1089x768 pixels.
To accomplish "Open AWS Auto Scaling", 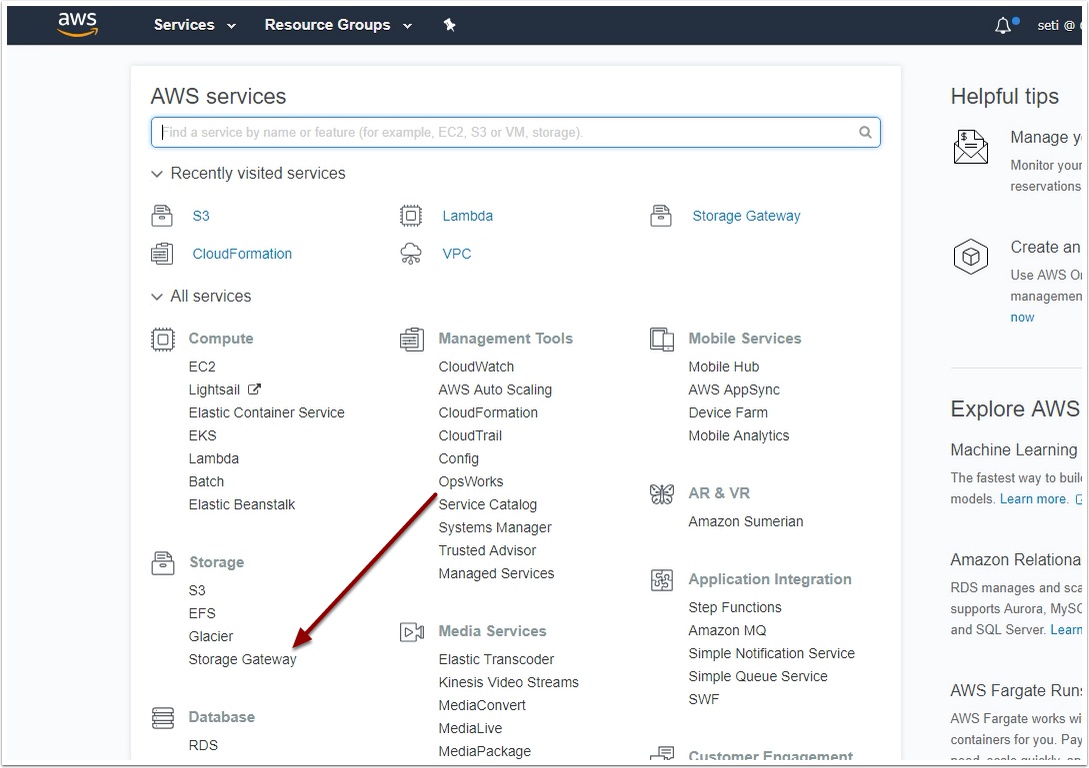I will (x=495, y=390).
